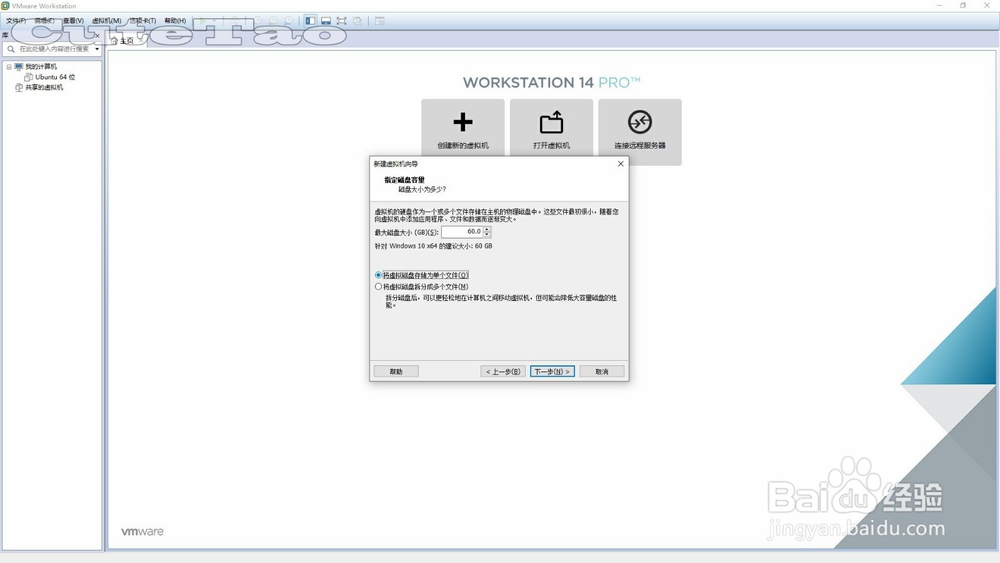Click the Create New Virtual Machine plus tile
The height and width of the screenshot is (563, 1000).
point(462,127)
